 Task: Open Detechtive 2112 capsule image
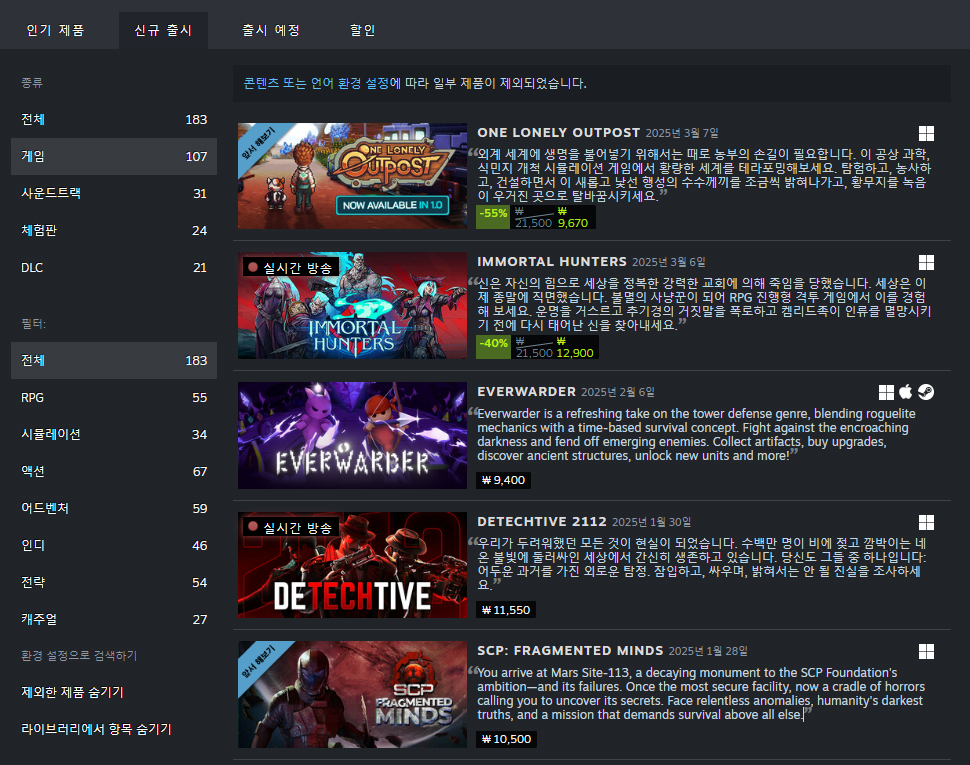point(353,565)
